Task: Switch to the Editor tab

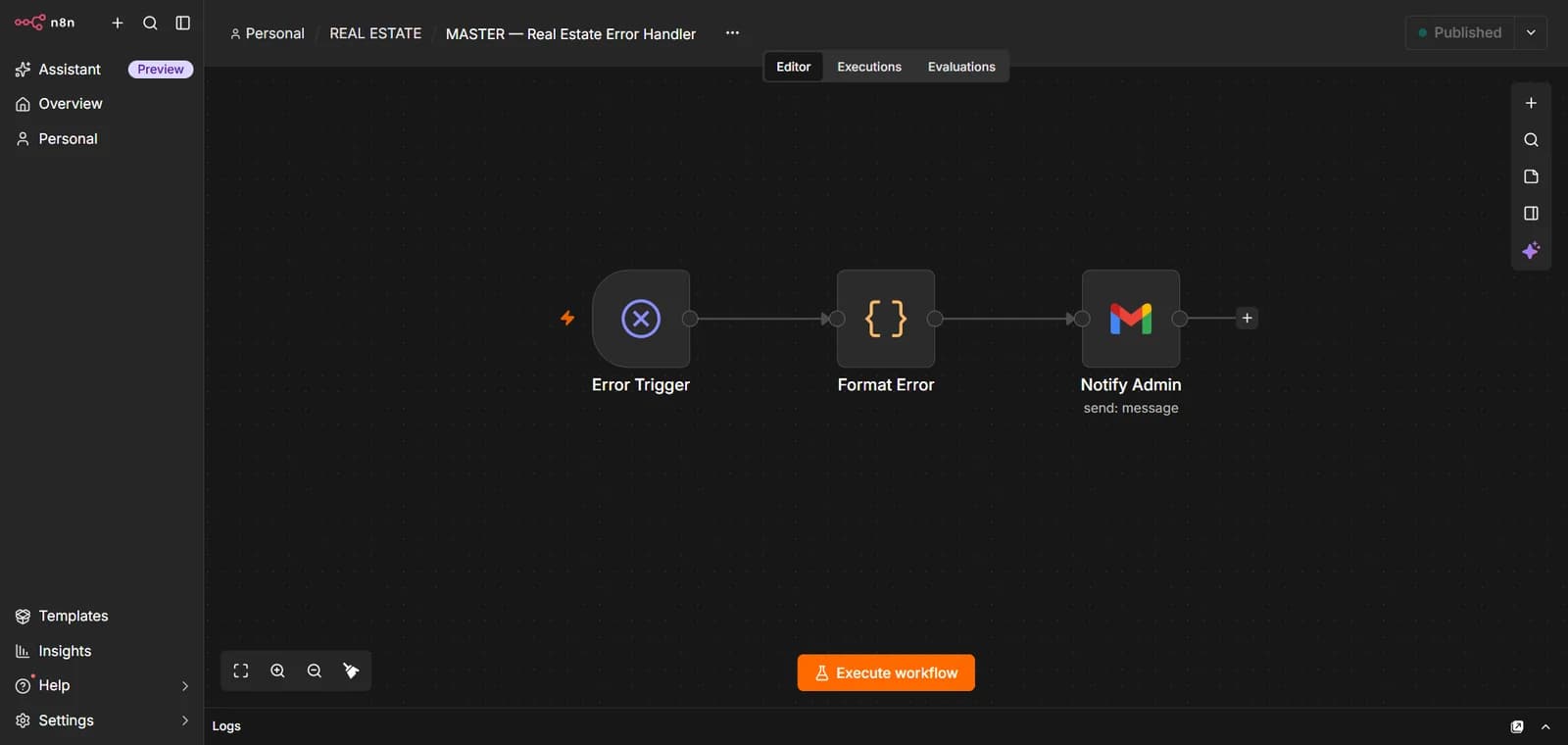Action: (x=794, y=67)
